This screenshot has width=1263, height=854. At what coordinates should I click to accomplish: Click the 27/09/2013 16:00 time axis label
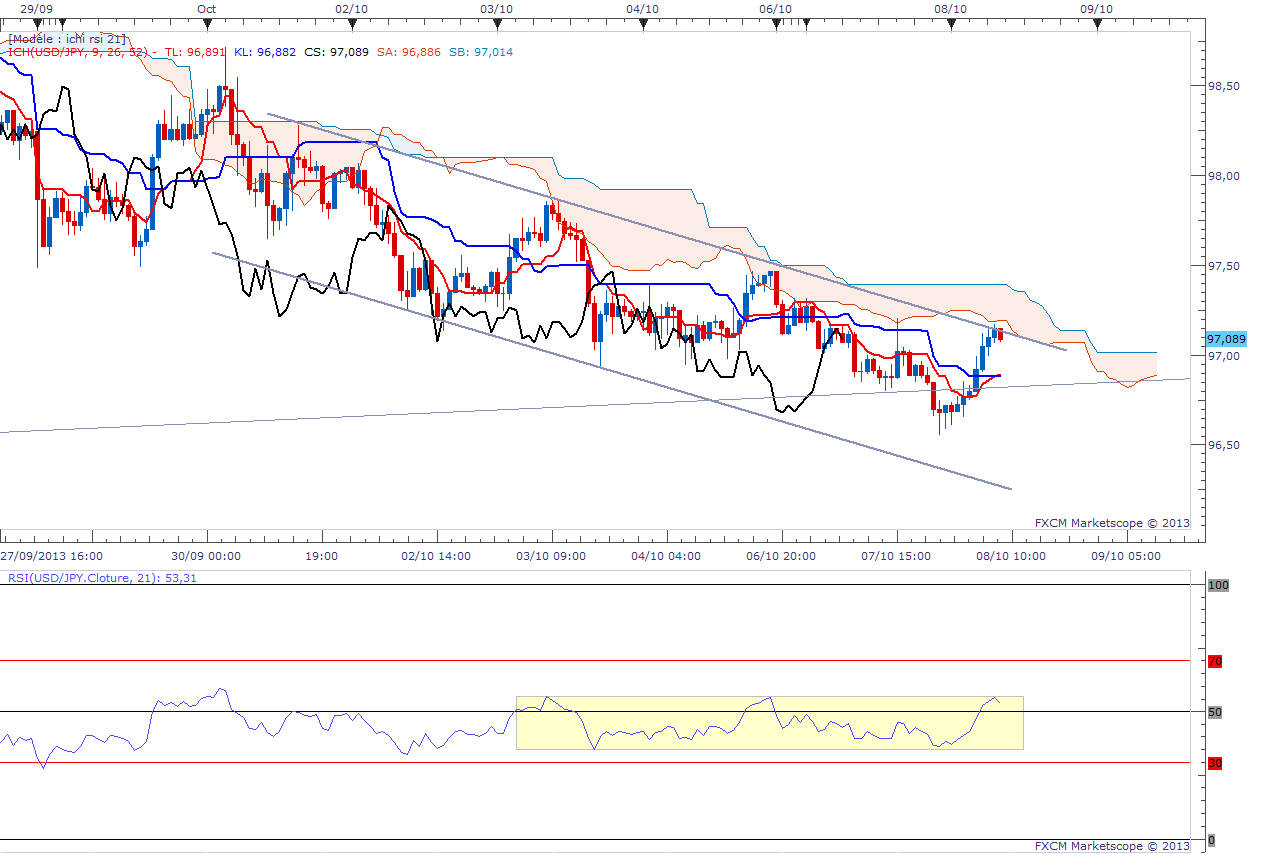51,556
